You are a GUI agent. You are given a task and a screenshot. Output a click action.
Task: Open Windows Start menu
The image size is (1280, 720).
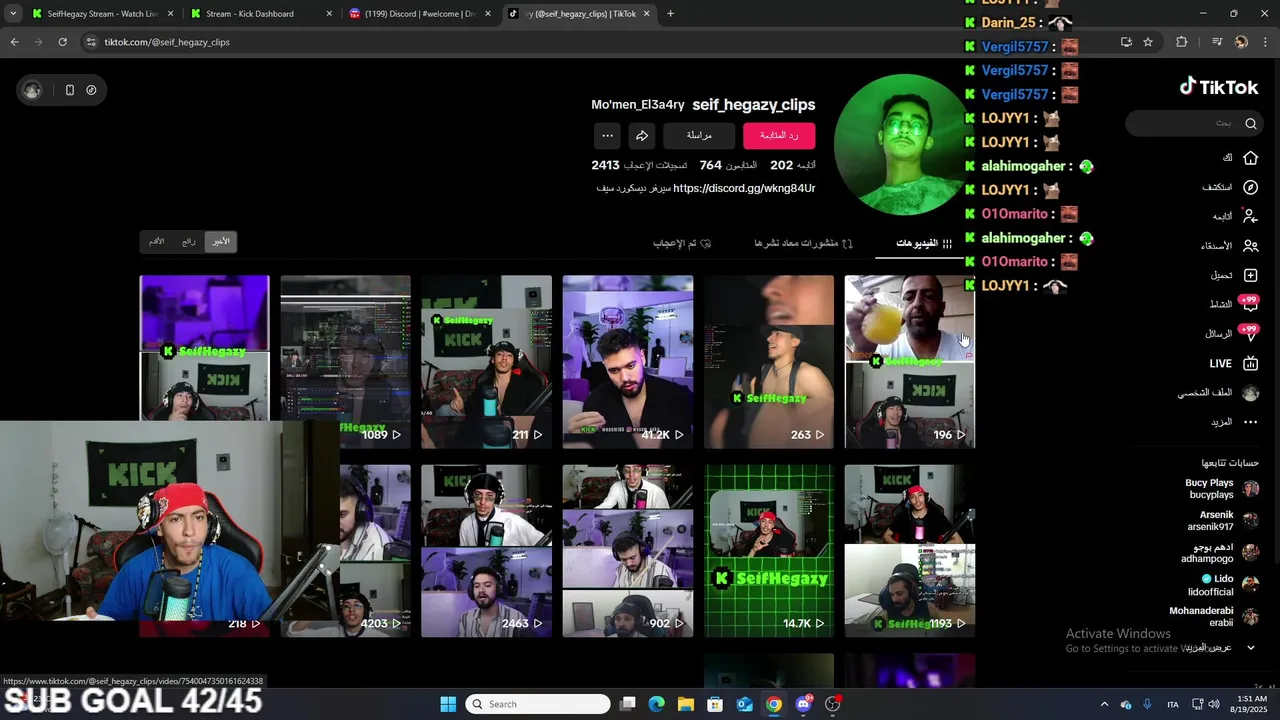(448, 704)
